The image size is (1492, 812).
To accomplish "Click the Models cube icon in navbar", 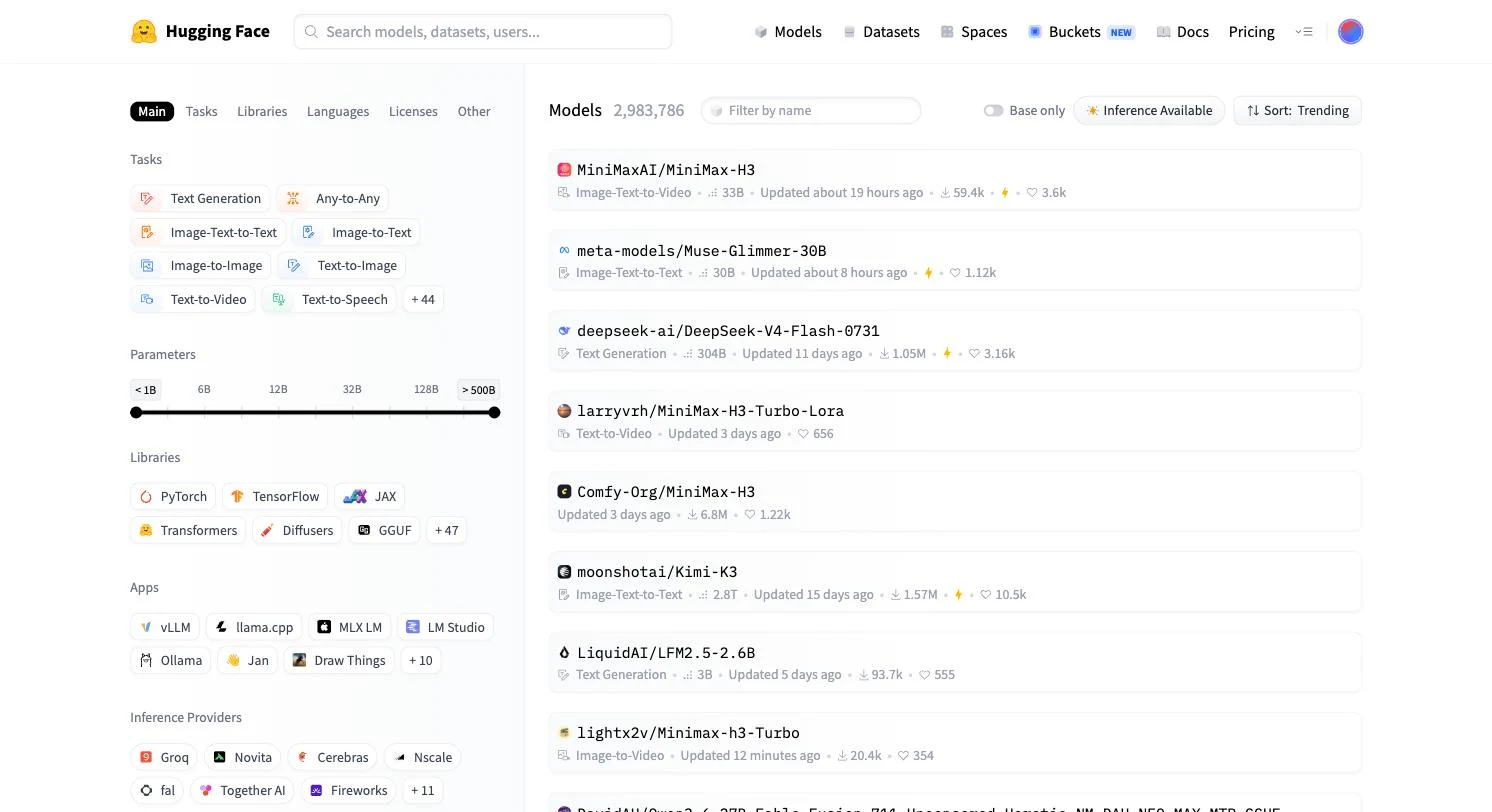I will (x=761, y=32).
